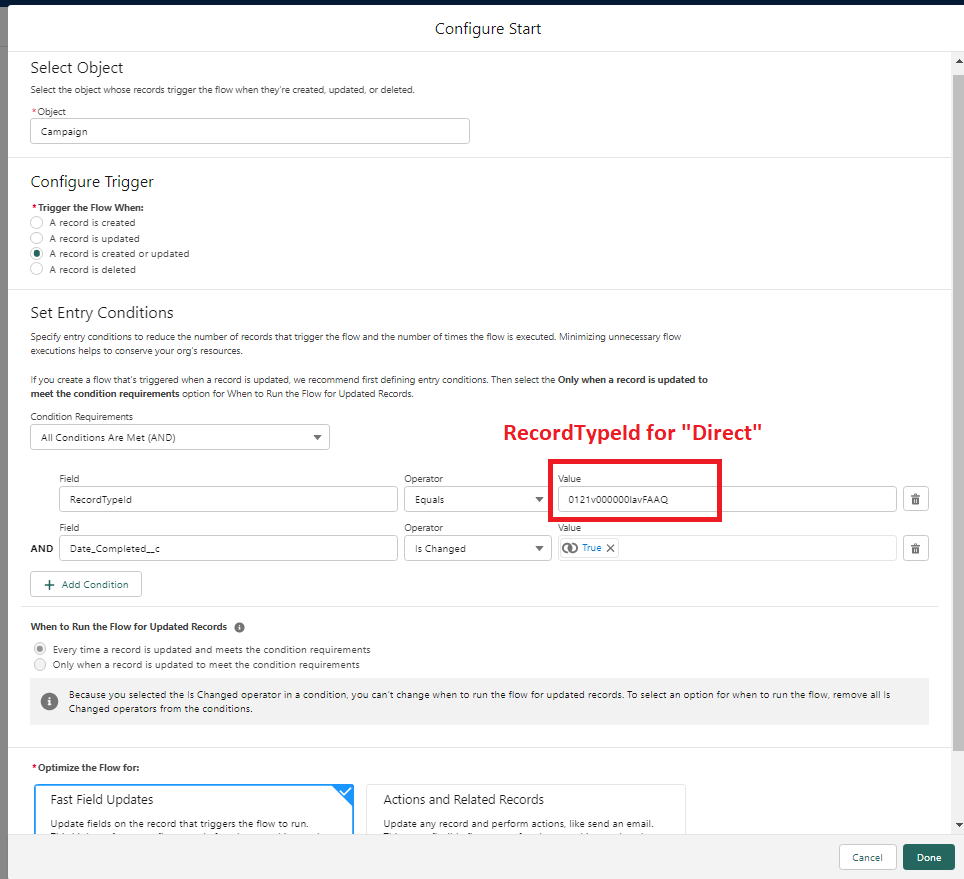This screenshot has height=879, width=964.
Task: Select 'A record is deleted' trigger
Action: coord(37,270)
